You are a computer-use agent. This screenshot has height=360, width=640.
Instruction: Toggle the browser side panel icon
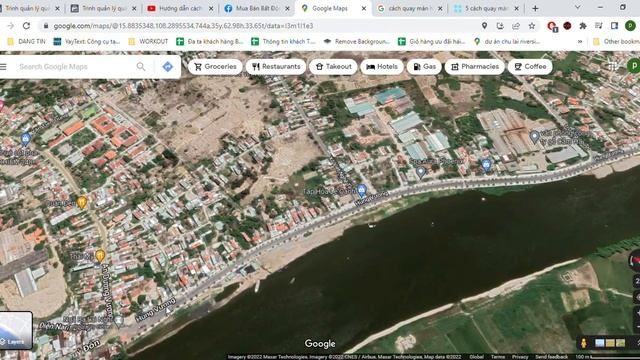pos(614,26)
